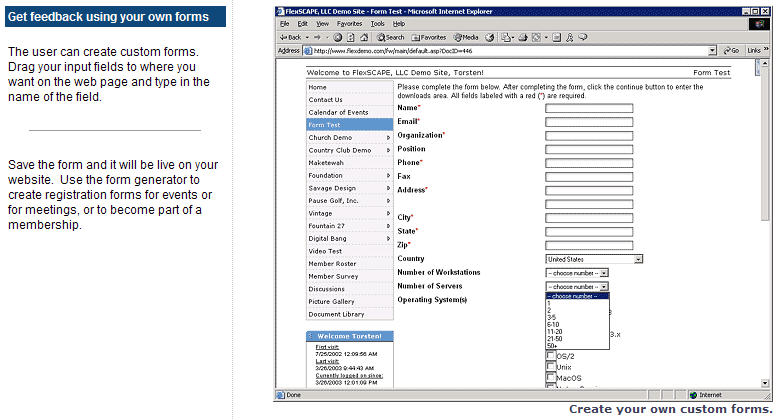Image resolution: width=778 pixels, height=420 pixels.
Task: Click the Name input field
Action: 589,108
